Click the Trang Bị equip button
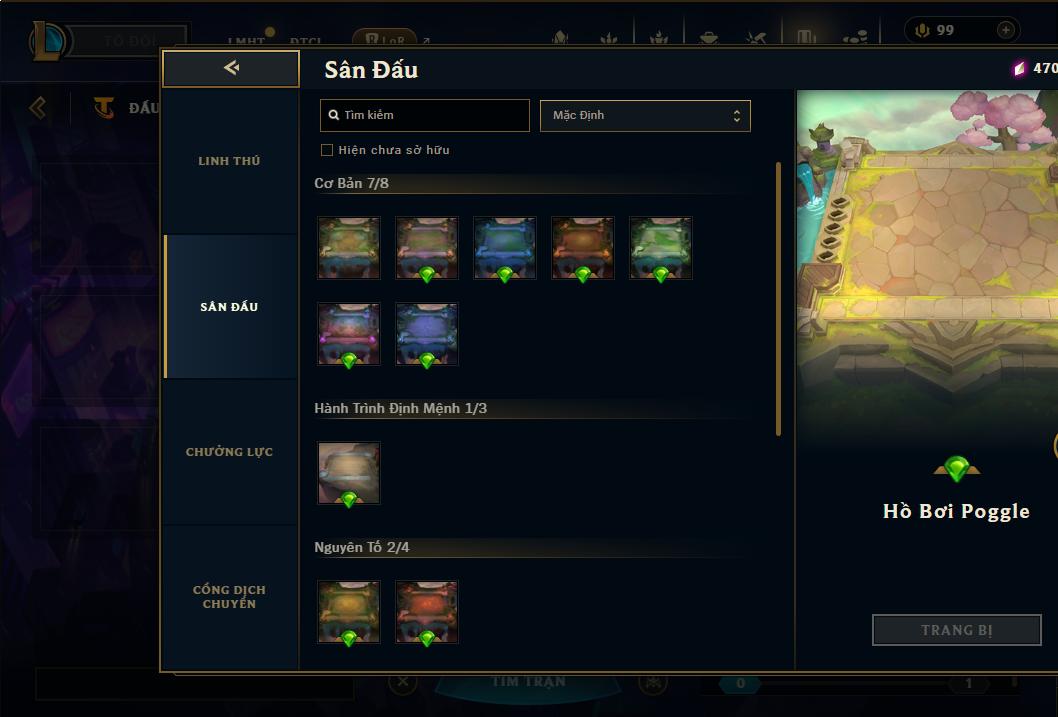Screen dimensions: 1058x717 click(x=957, y=630)
